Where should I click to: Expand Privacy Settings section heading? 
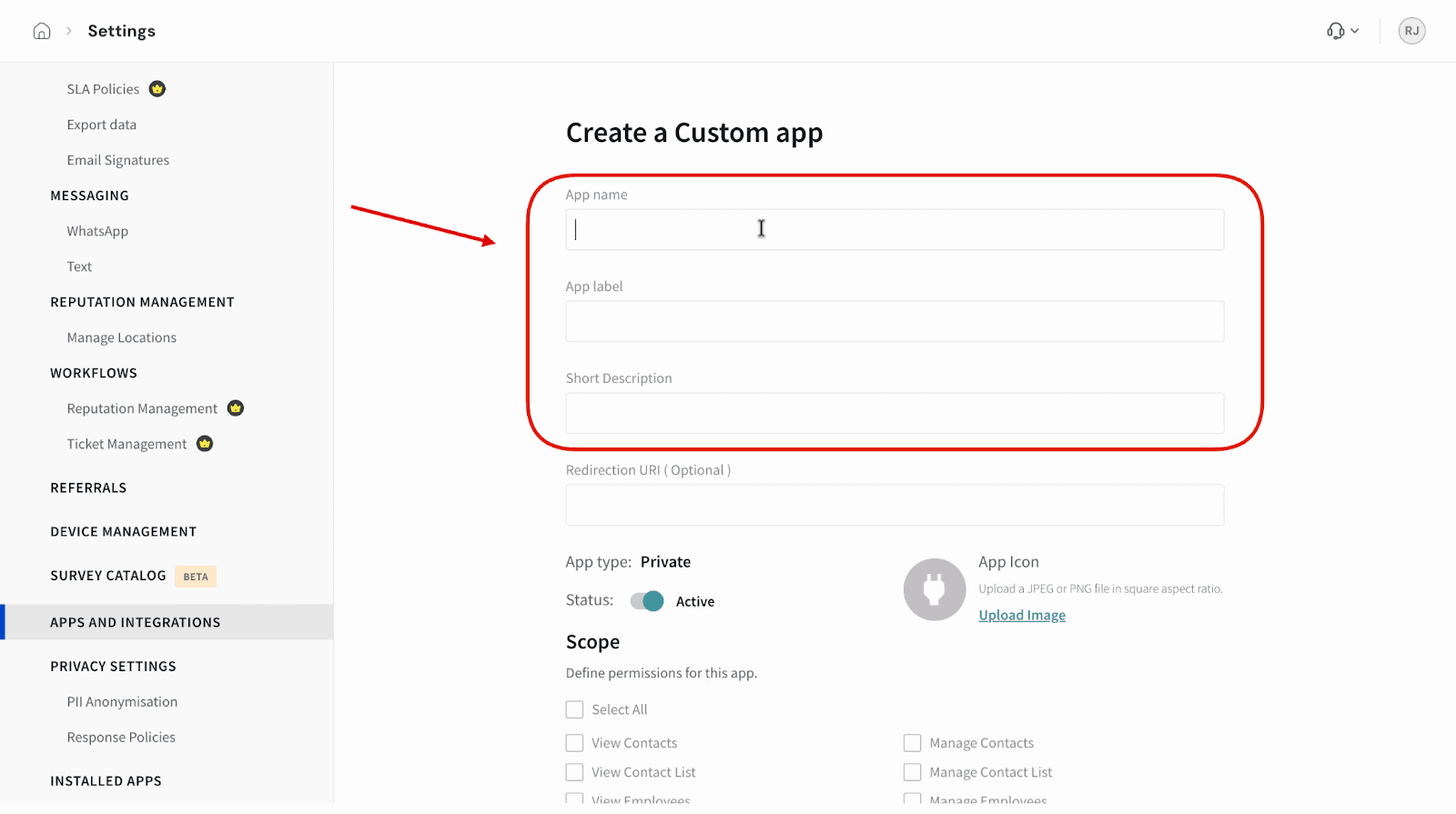pos(113,666)
